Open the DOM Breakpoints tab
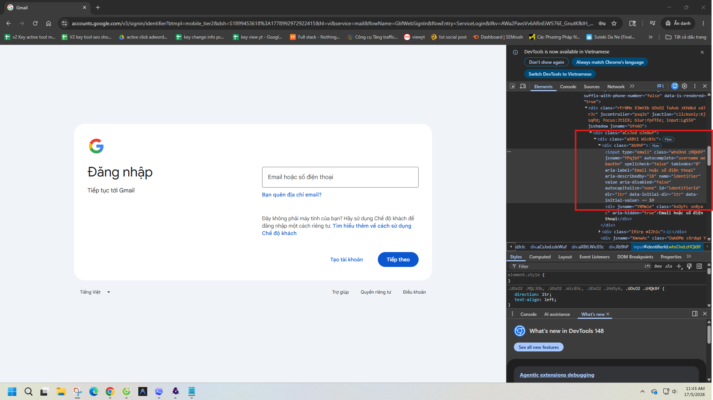 [x=635, y=257]
